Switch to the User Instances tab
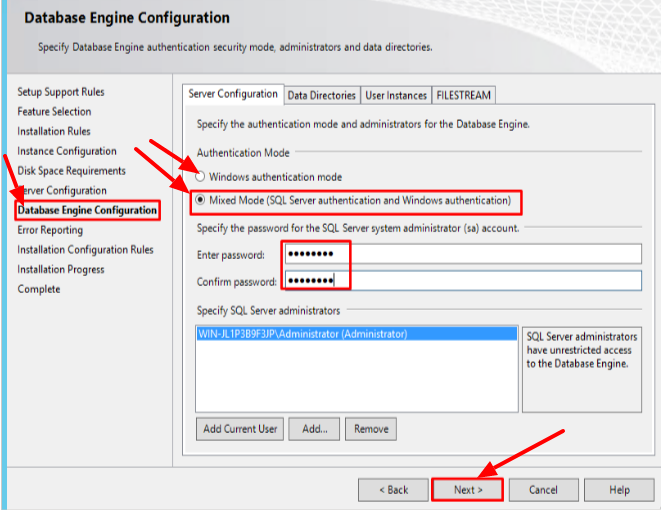The image size is (665, 510). coord(396,95)
